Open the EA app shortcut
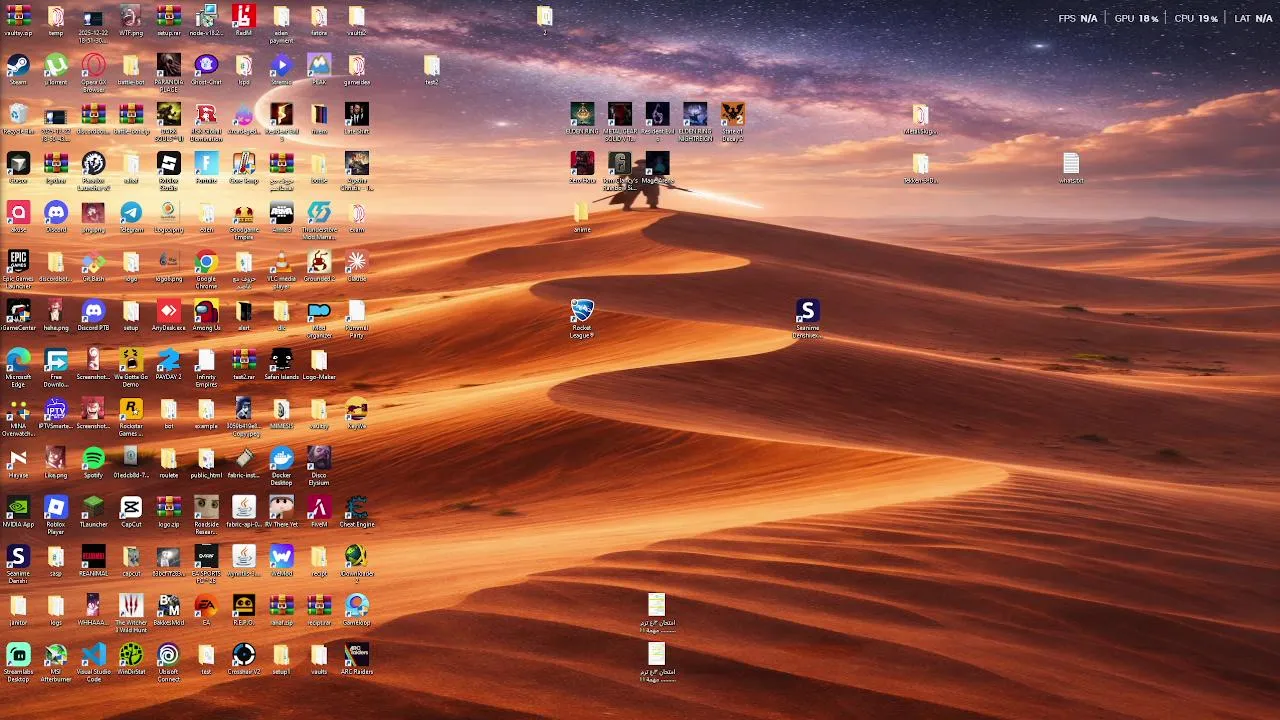The width and height of the screenshot is (1280, 720). tap(206, 608)
